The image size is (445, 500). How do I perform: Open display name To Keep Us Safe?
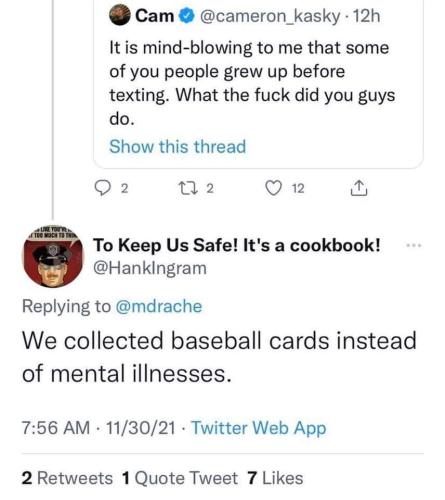click(236, 245)
